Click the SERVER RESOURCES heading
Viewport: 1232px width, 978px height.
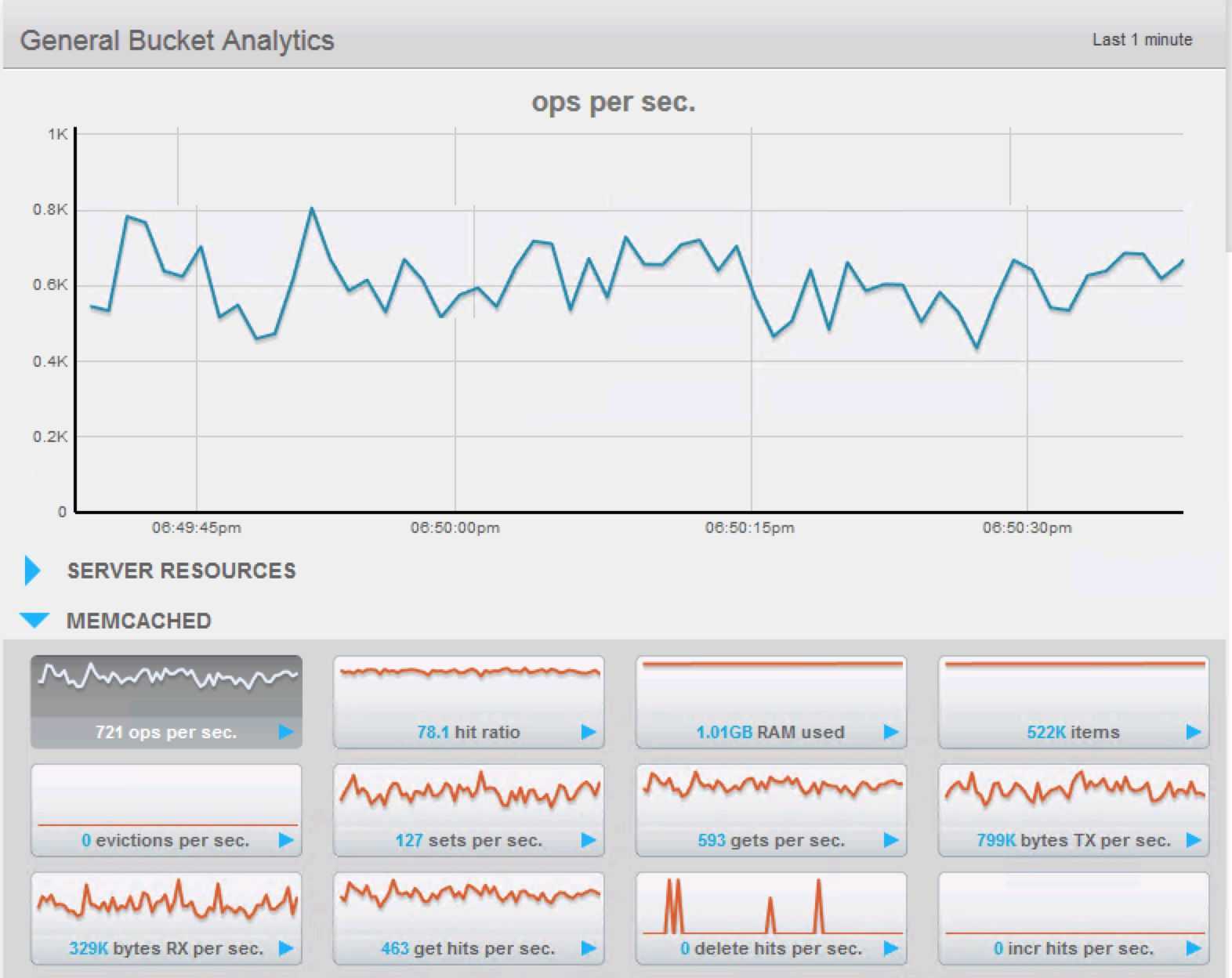(182, 570)
